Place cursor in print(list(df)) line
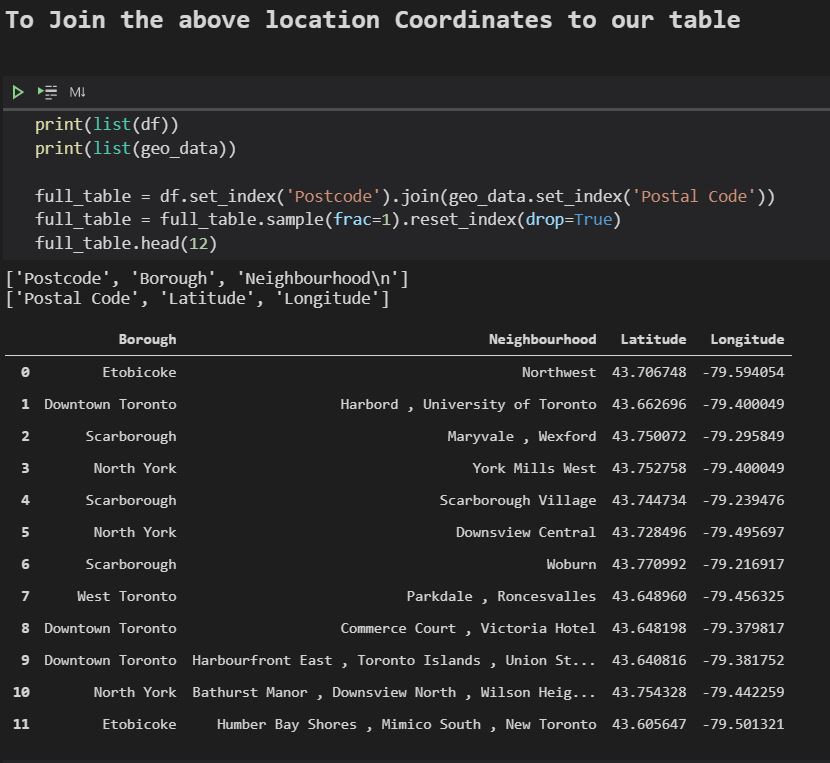 (x=107, y=124)
